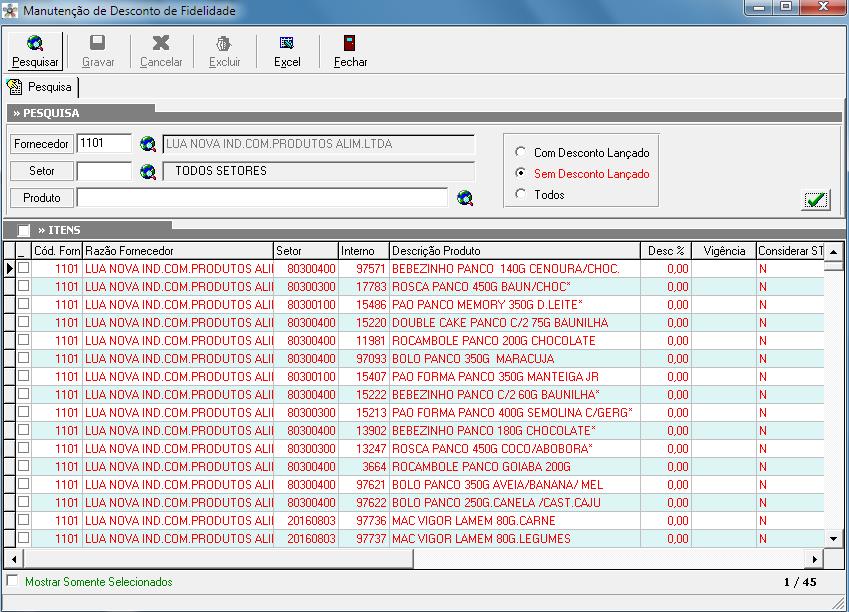Click the Interno column header

click(364, 251)
